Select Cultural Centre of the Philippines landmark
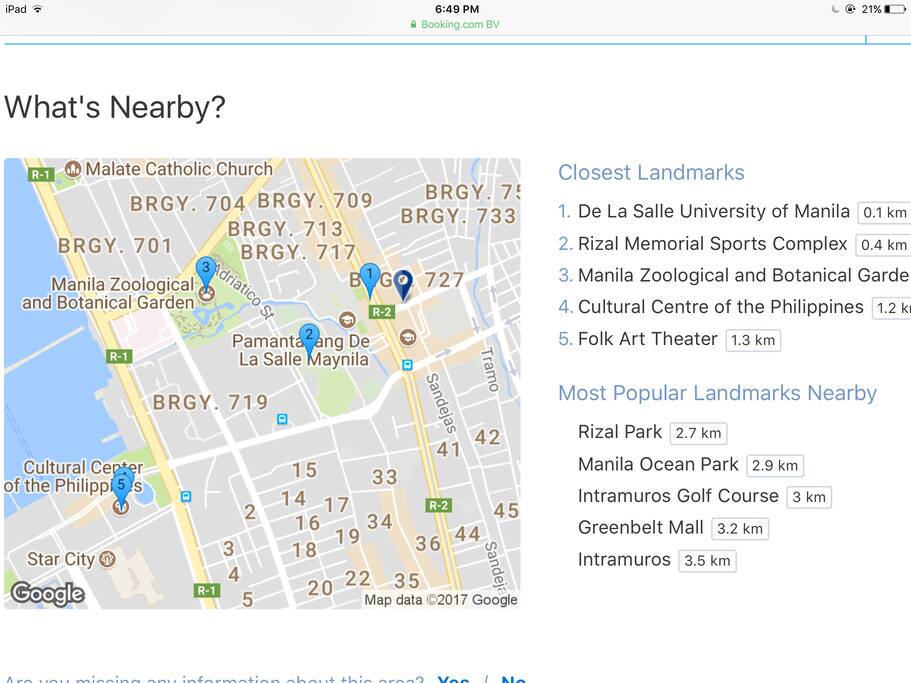The width and height of the screenshot is (911, 683). pyautogui.click(x=720, y=307)
